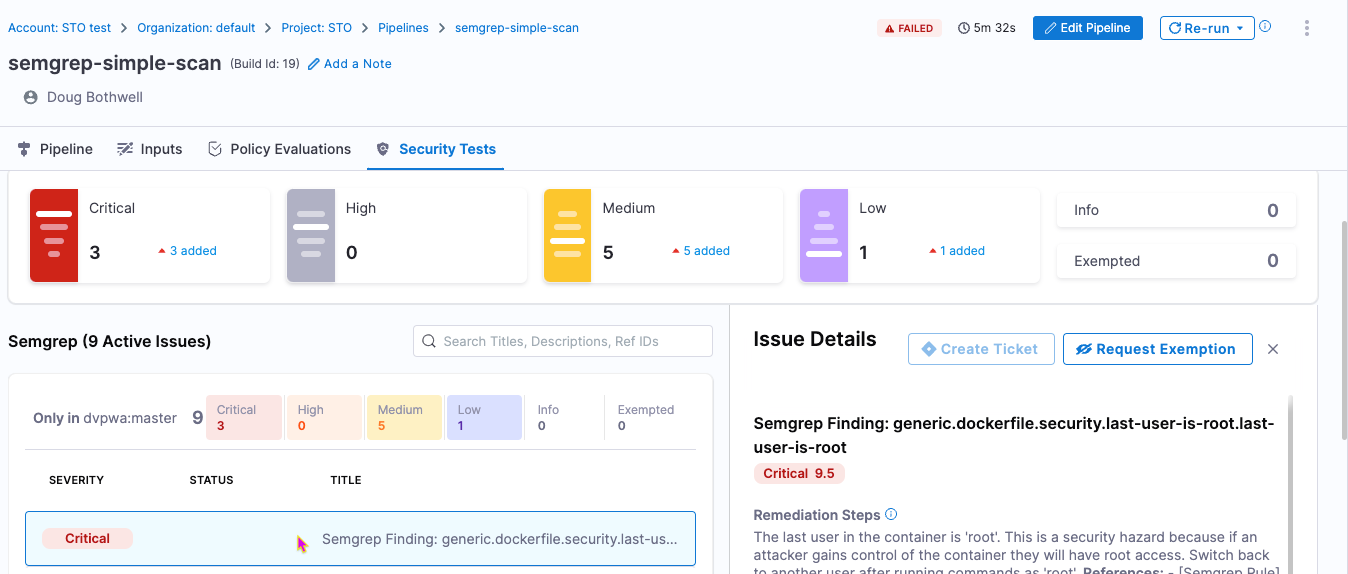Open the Policy Evaluations tab
Image resolution: width=1348 pixels, height=574 pixels.
click(279, 149)
